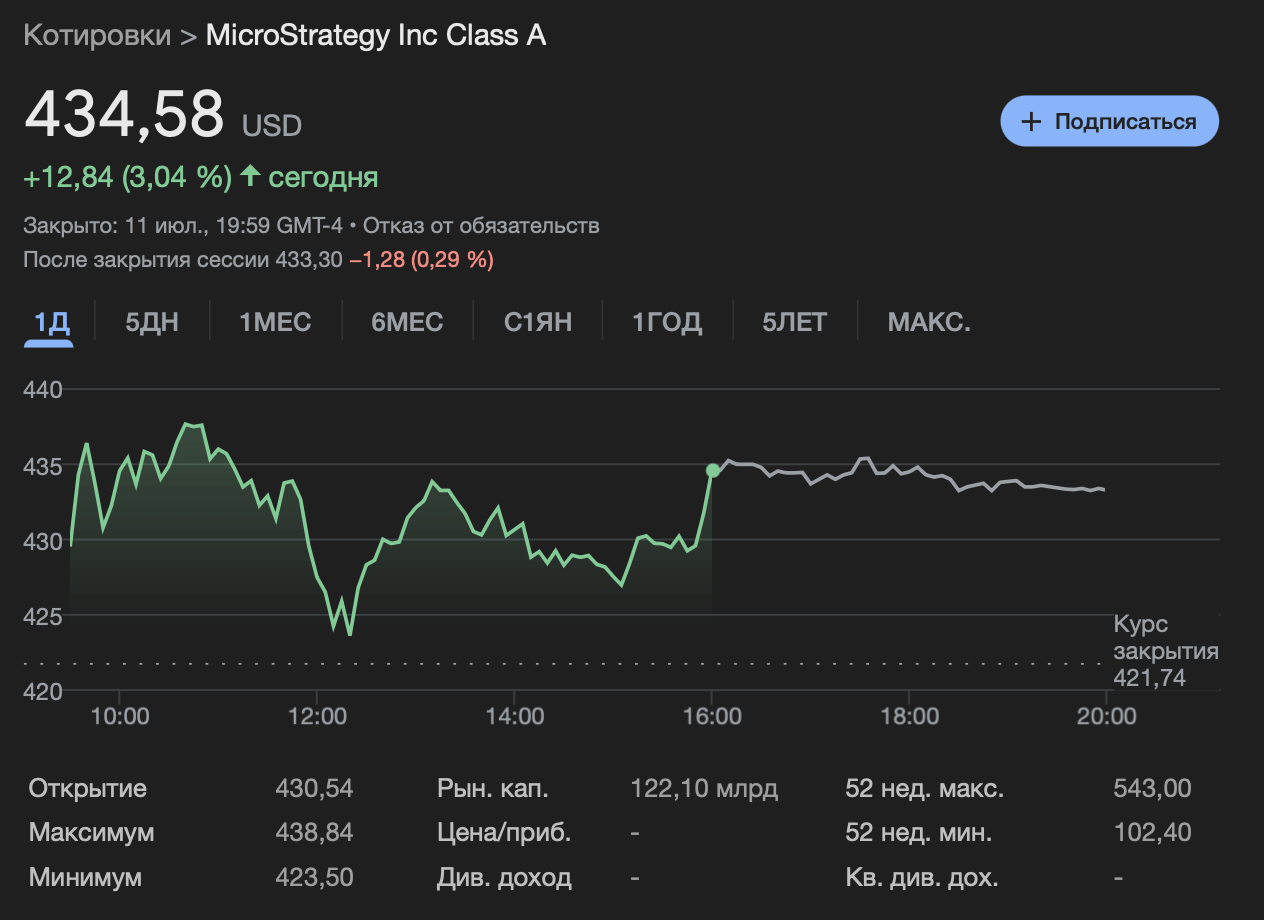Click the Рын. кап. label
This screenshot has height=920, width=1264.
[493, 788]
